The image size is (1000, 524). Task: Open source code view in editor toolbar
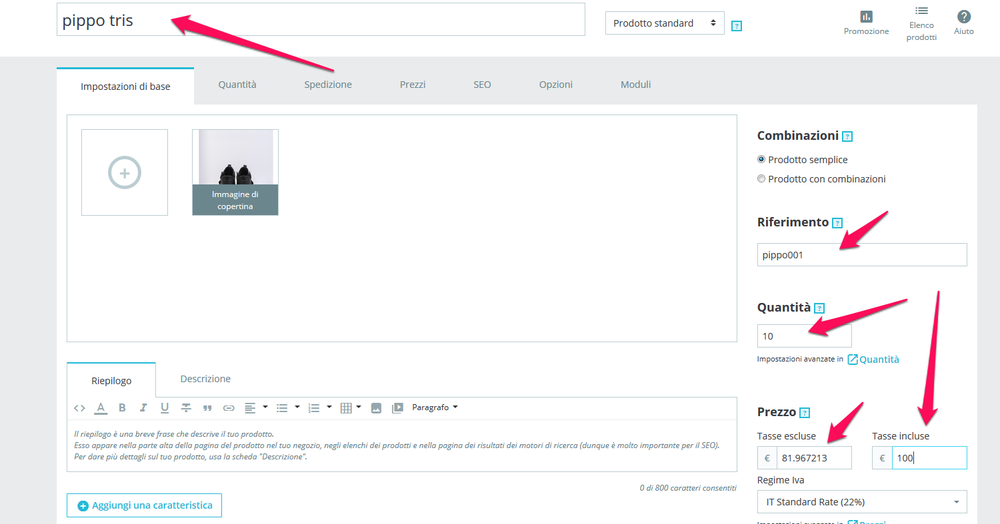[79, 408]
